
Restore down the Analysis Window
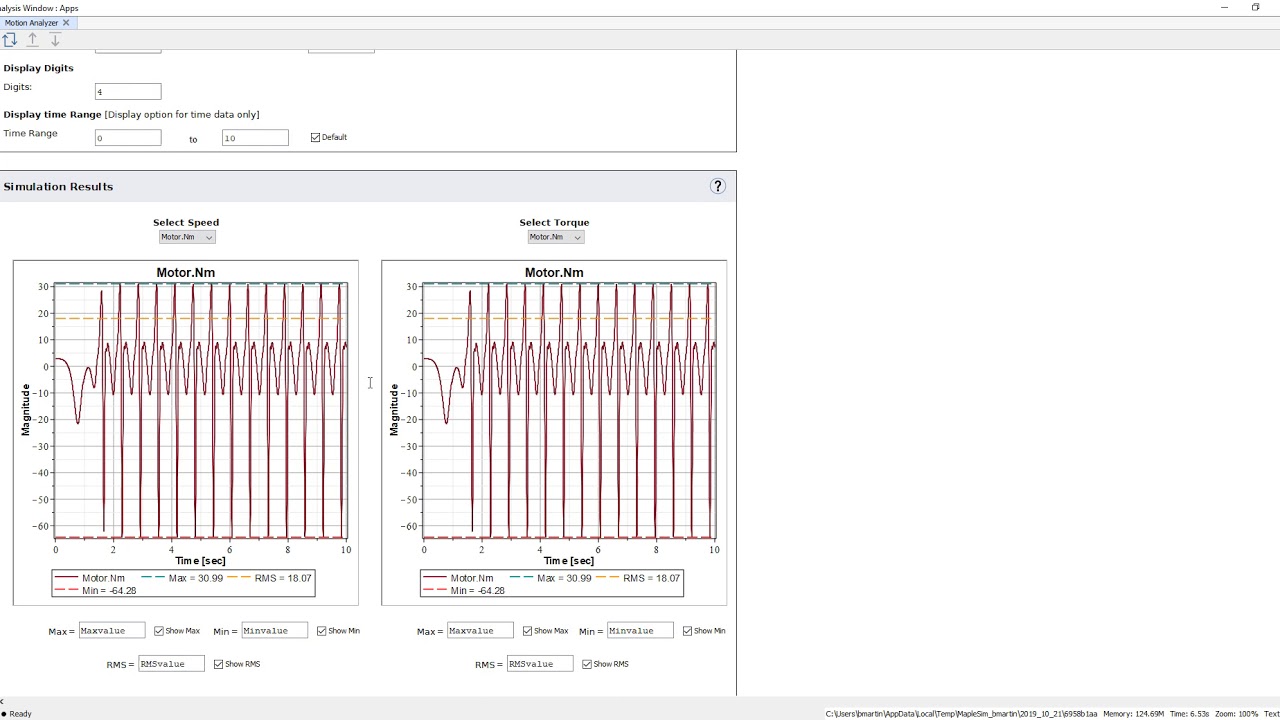pyautogui.click(x=1255, y=7)
